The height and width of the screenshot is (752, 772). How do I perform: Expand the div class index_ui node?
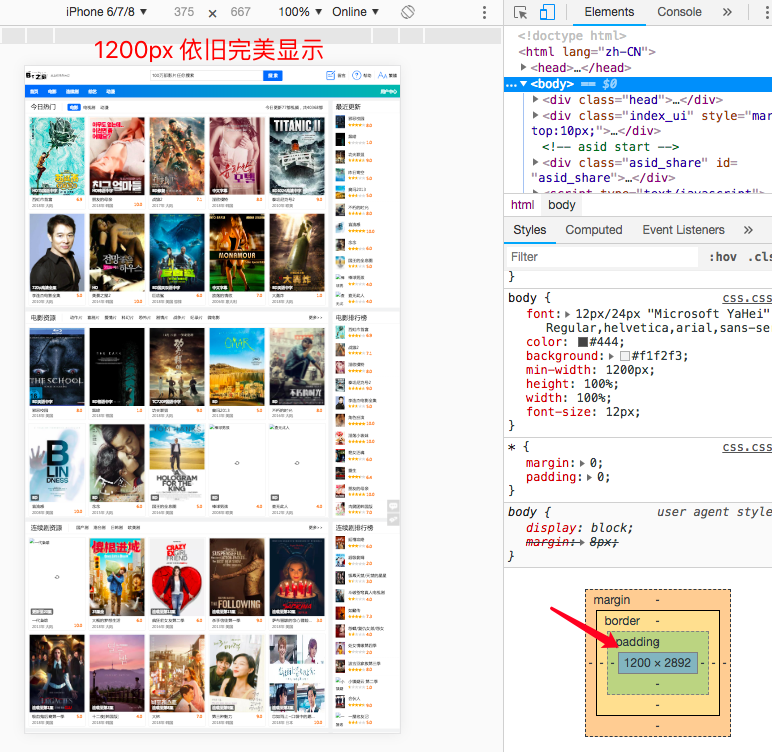point(536,115)
